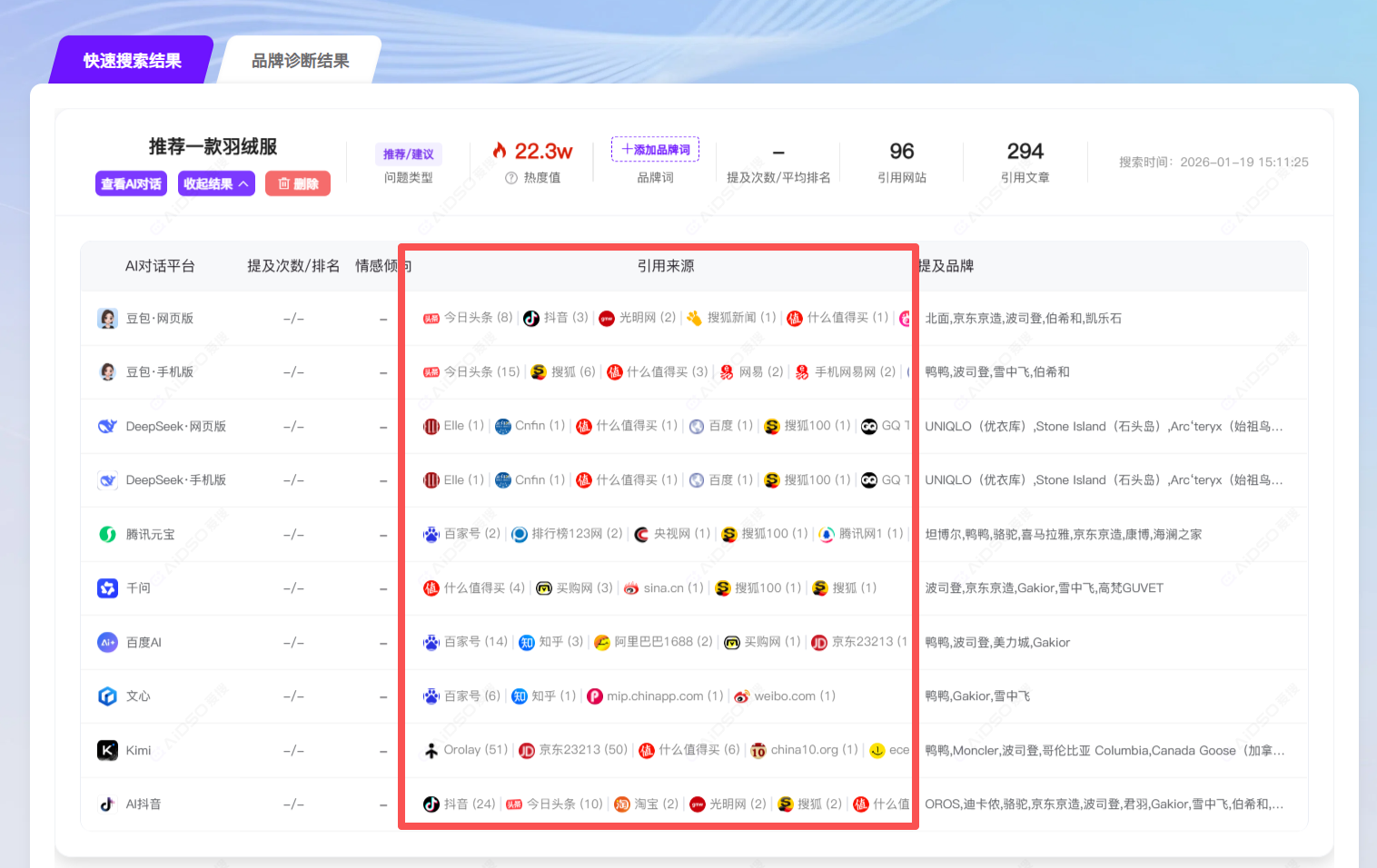Click the 文心 platform icon
The image size is (1377, 868).
107,696
